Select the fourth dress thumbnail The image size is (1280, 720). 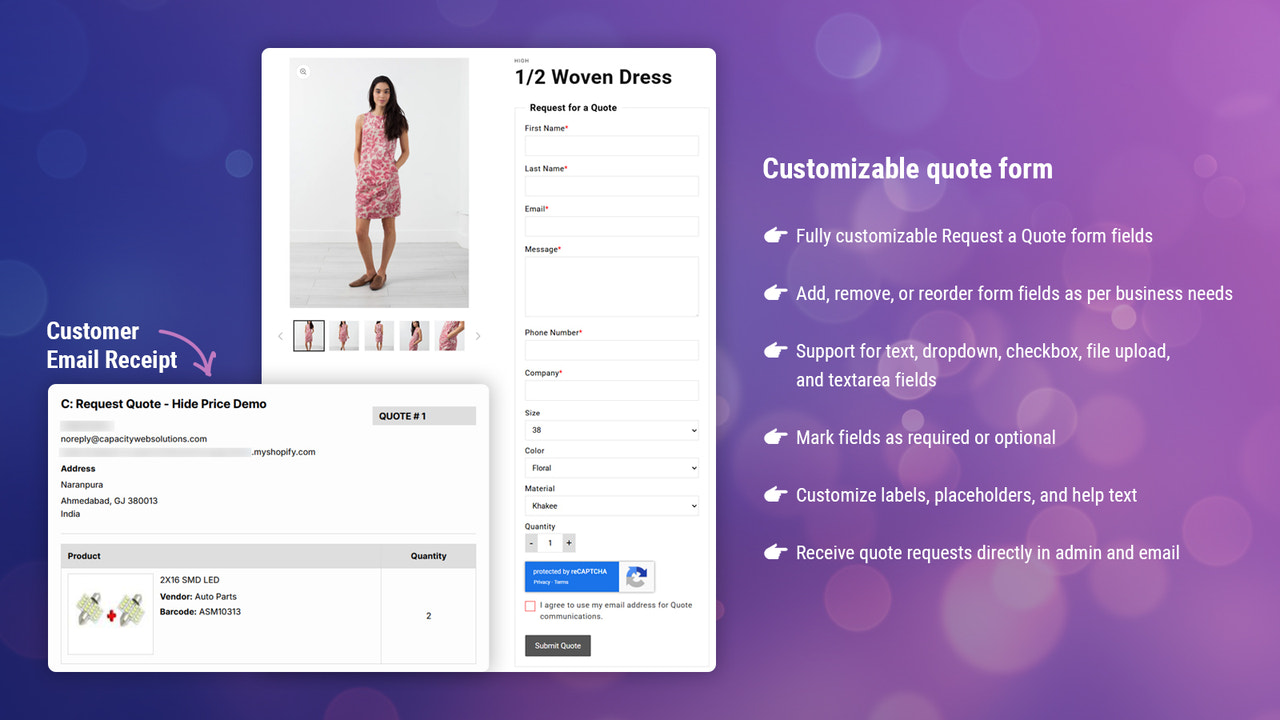[x=415, y=336]
